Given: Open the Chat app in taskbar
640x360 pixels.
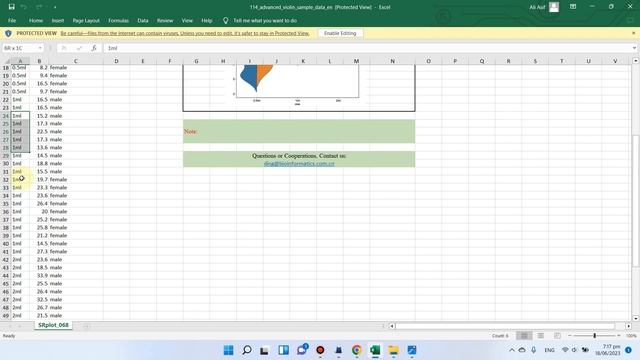Looking at the screenshot, I should pos(302,350).
